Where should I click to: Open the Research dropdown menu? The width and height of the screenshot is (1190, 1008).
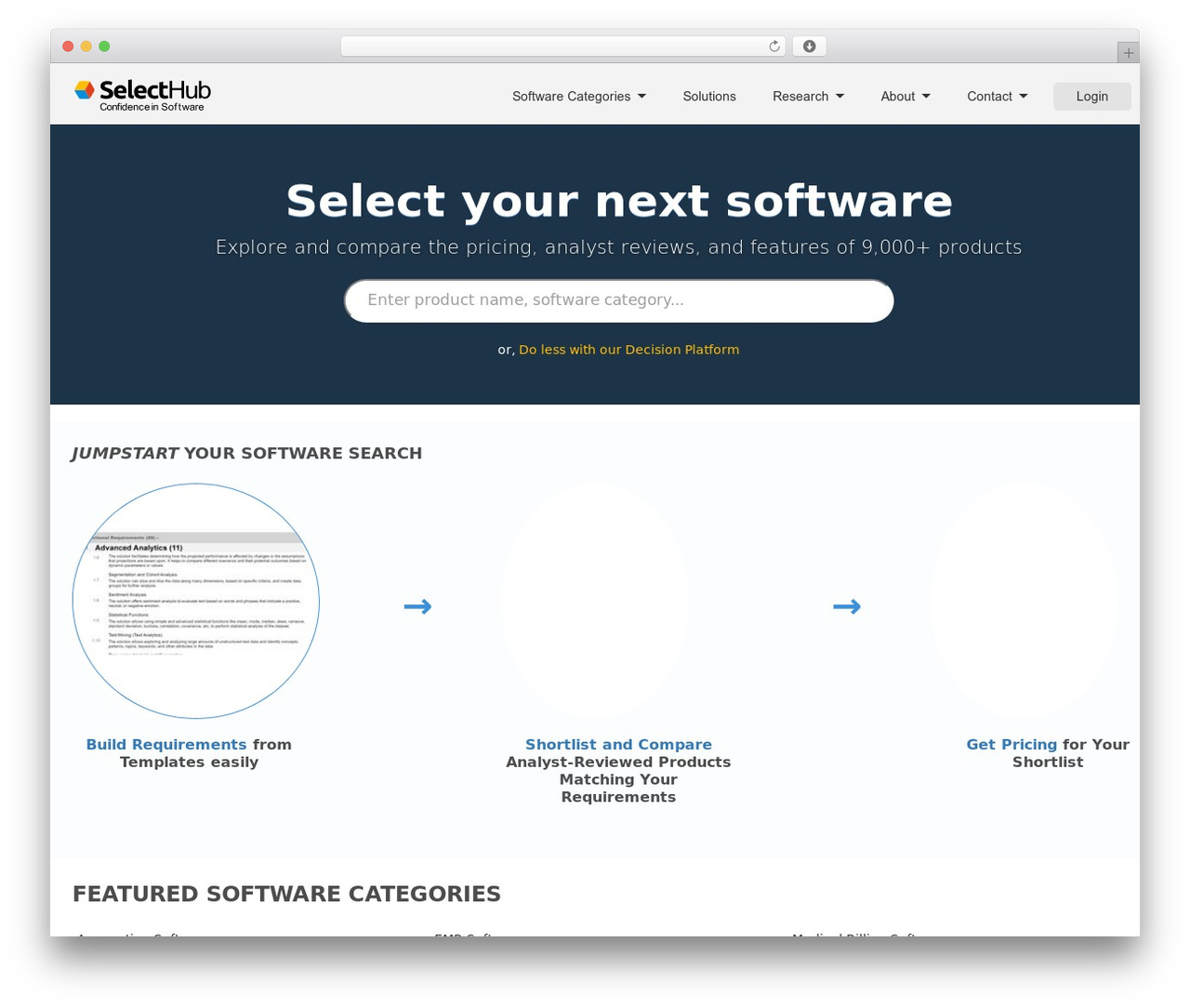point(809,96)
